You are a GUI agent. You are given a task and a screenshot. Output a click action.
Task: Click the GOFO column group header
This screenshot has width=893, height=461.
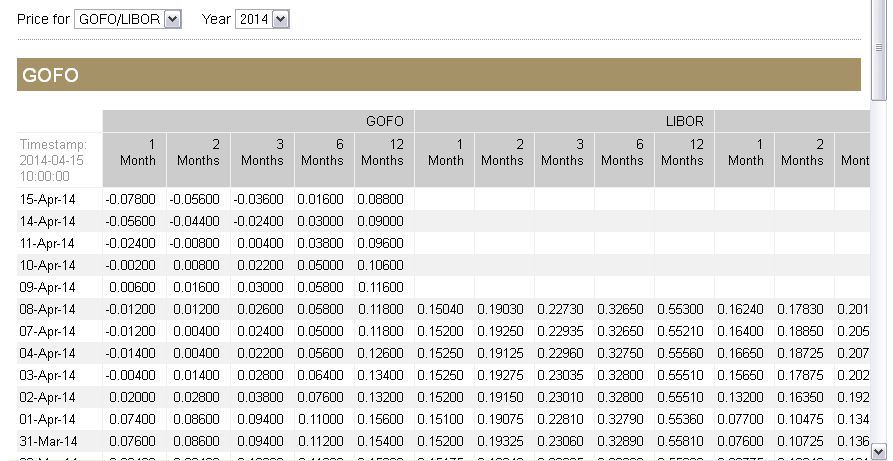coord(259,121)
